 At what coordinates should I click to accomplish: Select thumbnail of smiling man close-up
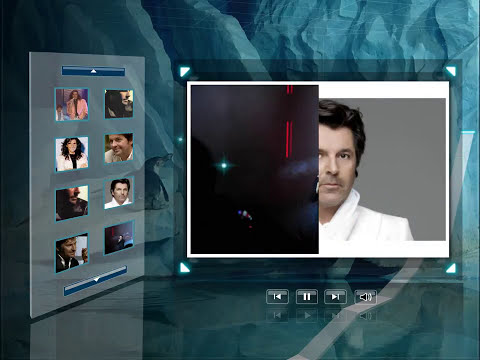(x=119, y=148)
